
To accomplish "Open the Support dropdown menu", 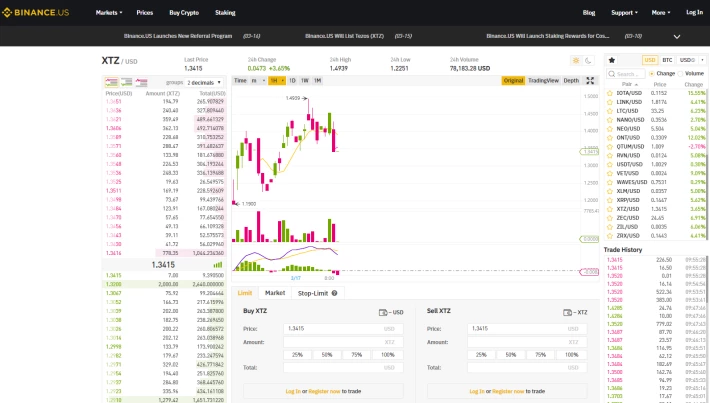I will point(624,13).
